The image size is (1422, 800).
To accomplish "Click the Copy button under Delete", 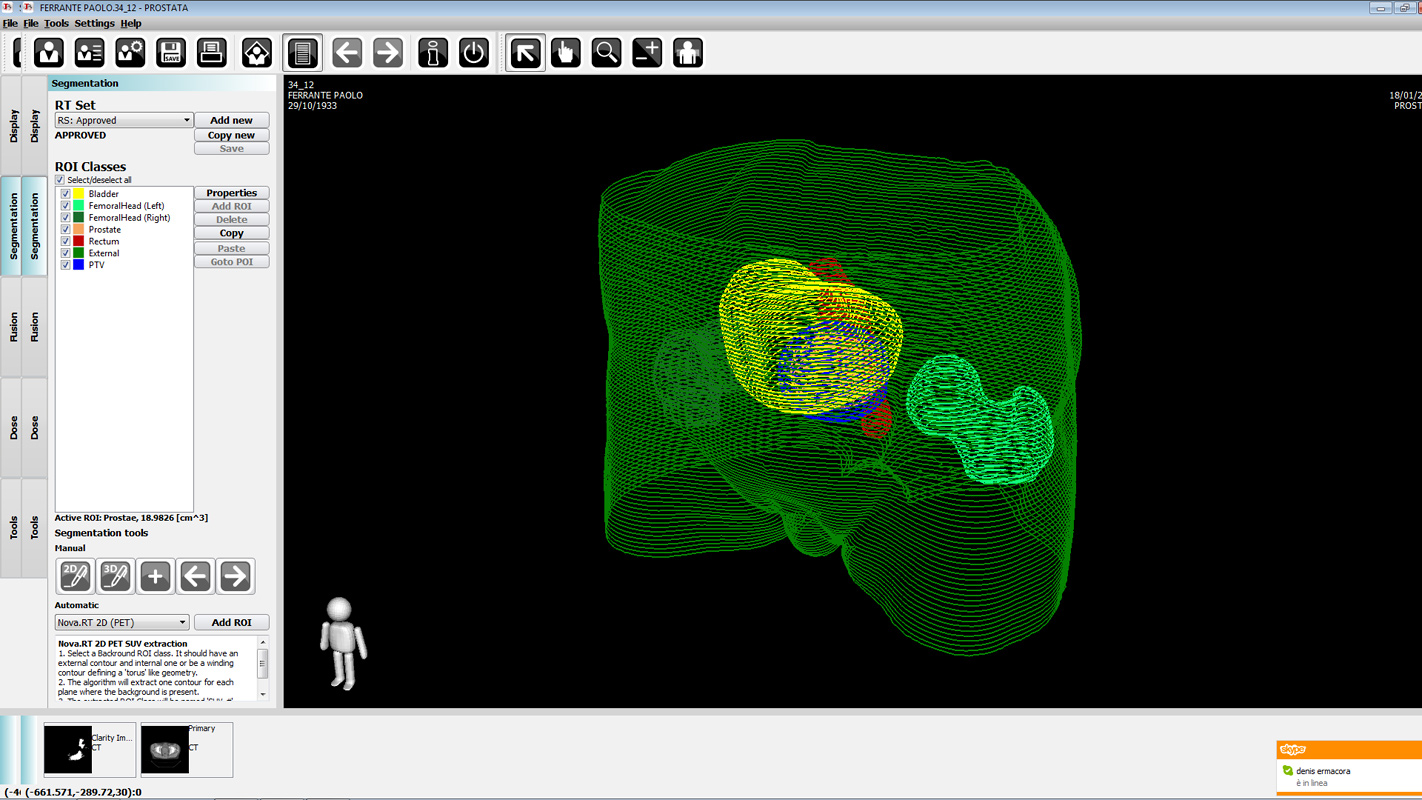I will 231,233.
